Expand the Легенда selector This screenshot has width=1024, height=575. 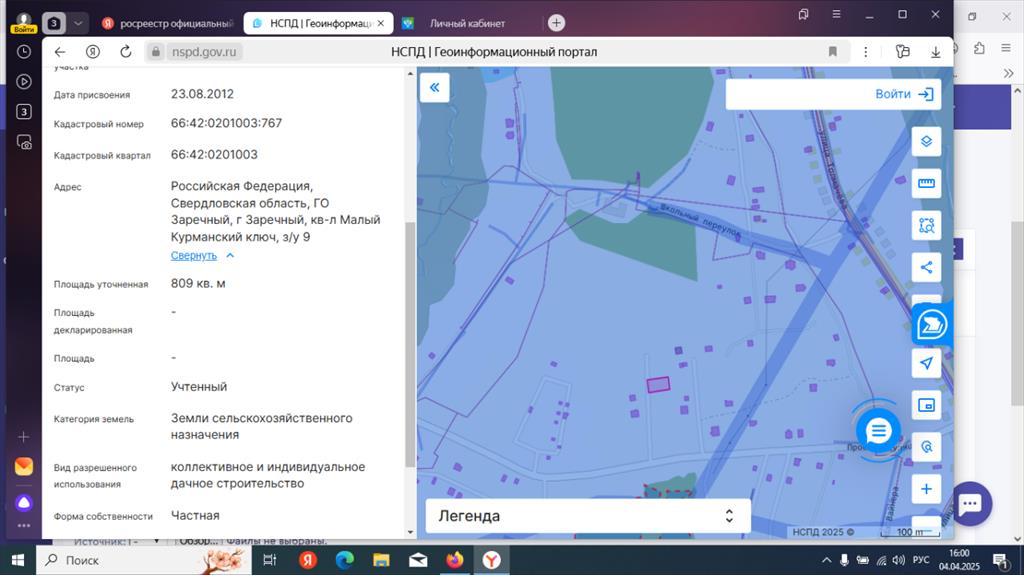588,516
